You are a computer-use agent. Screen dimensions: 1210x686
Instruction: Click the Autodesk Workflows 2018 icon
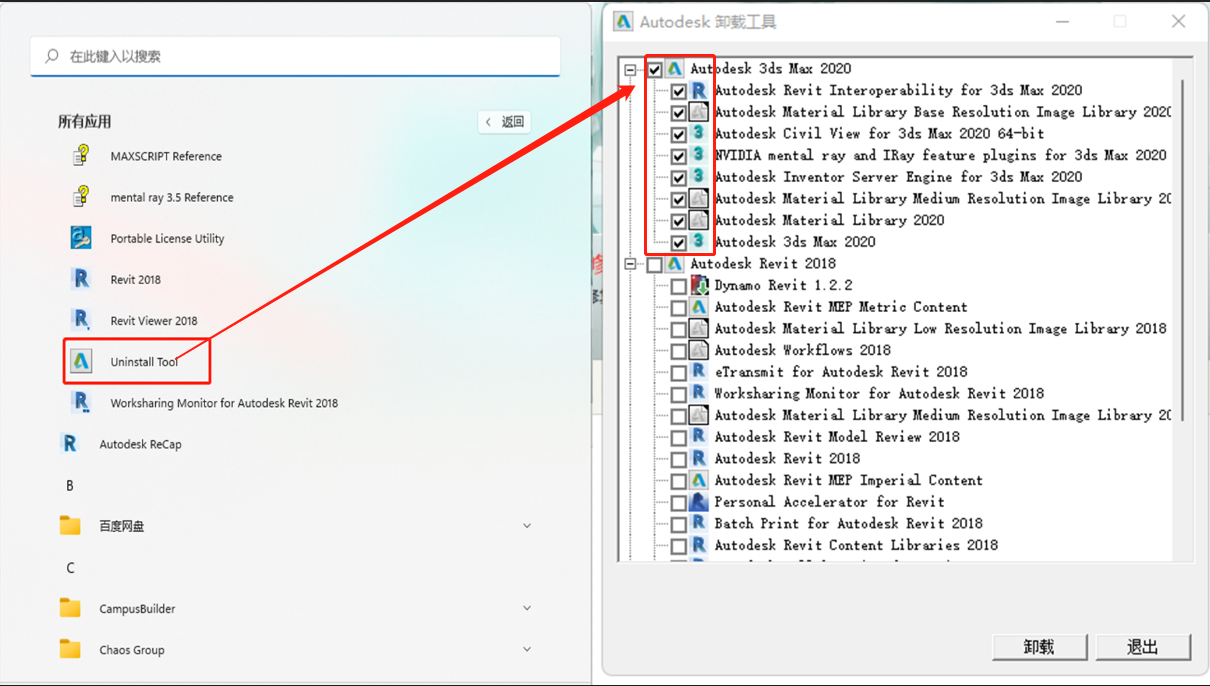pos(699,350)
